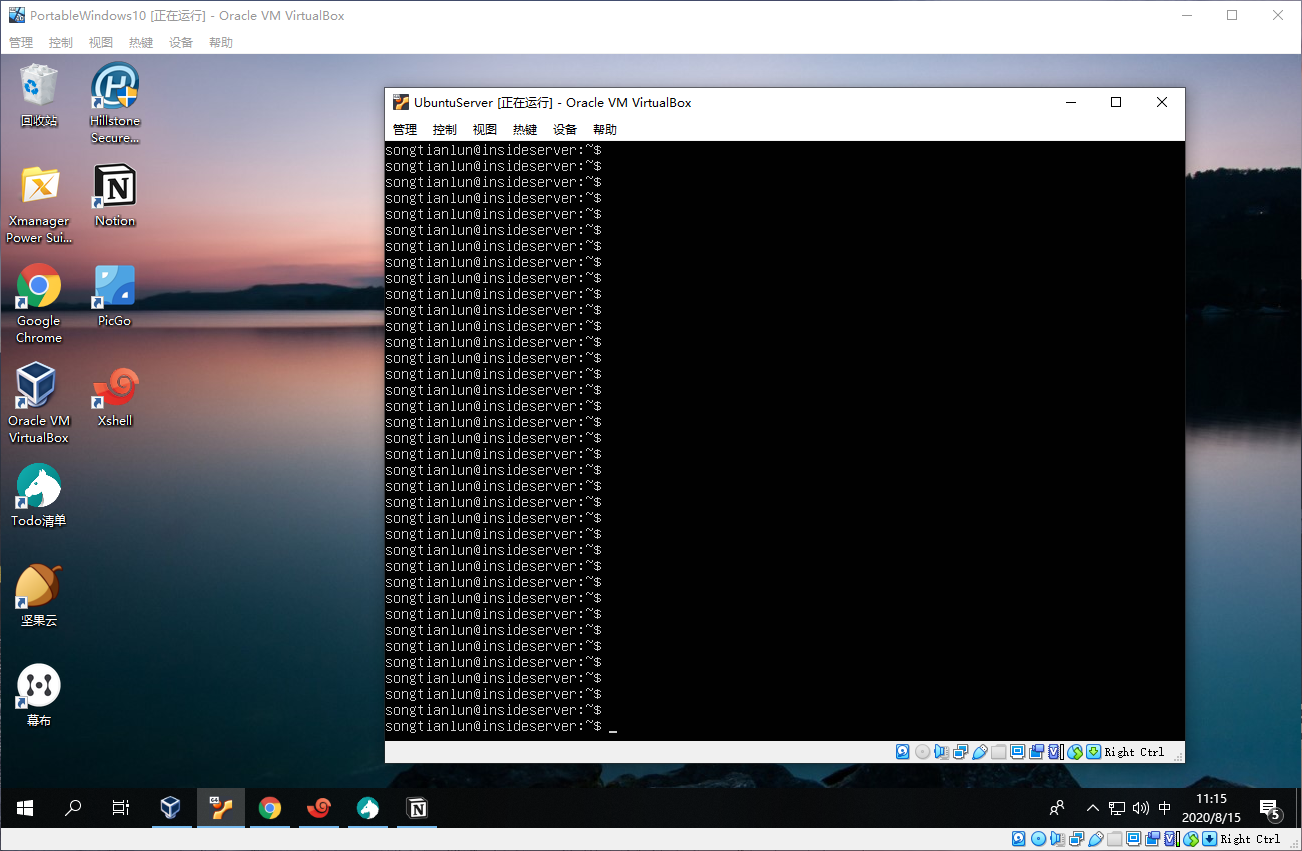This screenshot has width=1302, height=851.
Task: Click CPU V indicator in UbuntuServer status bar
Action: coord(1055,752)
